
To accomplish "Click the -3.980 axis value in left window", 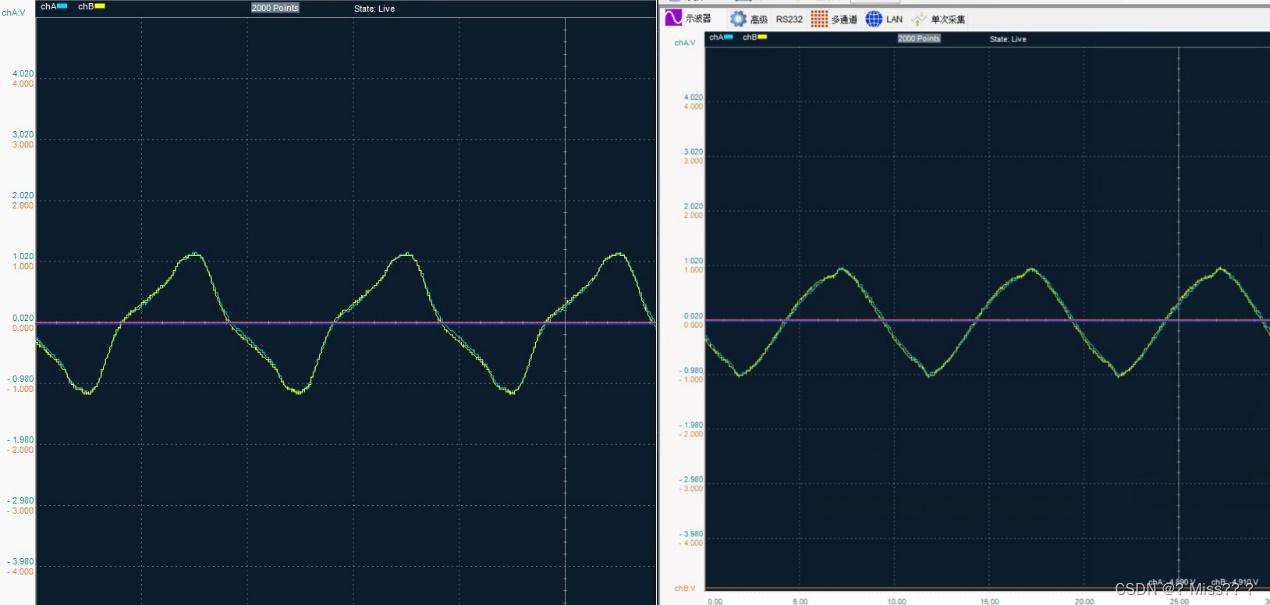I will point(21,562).
